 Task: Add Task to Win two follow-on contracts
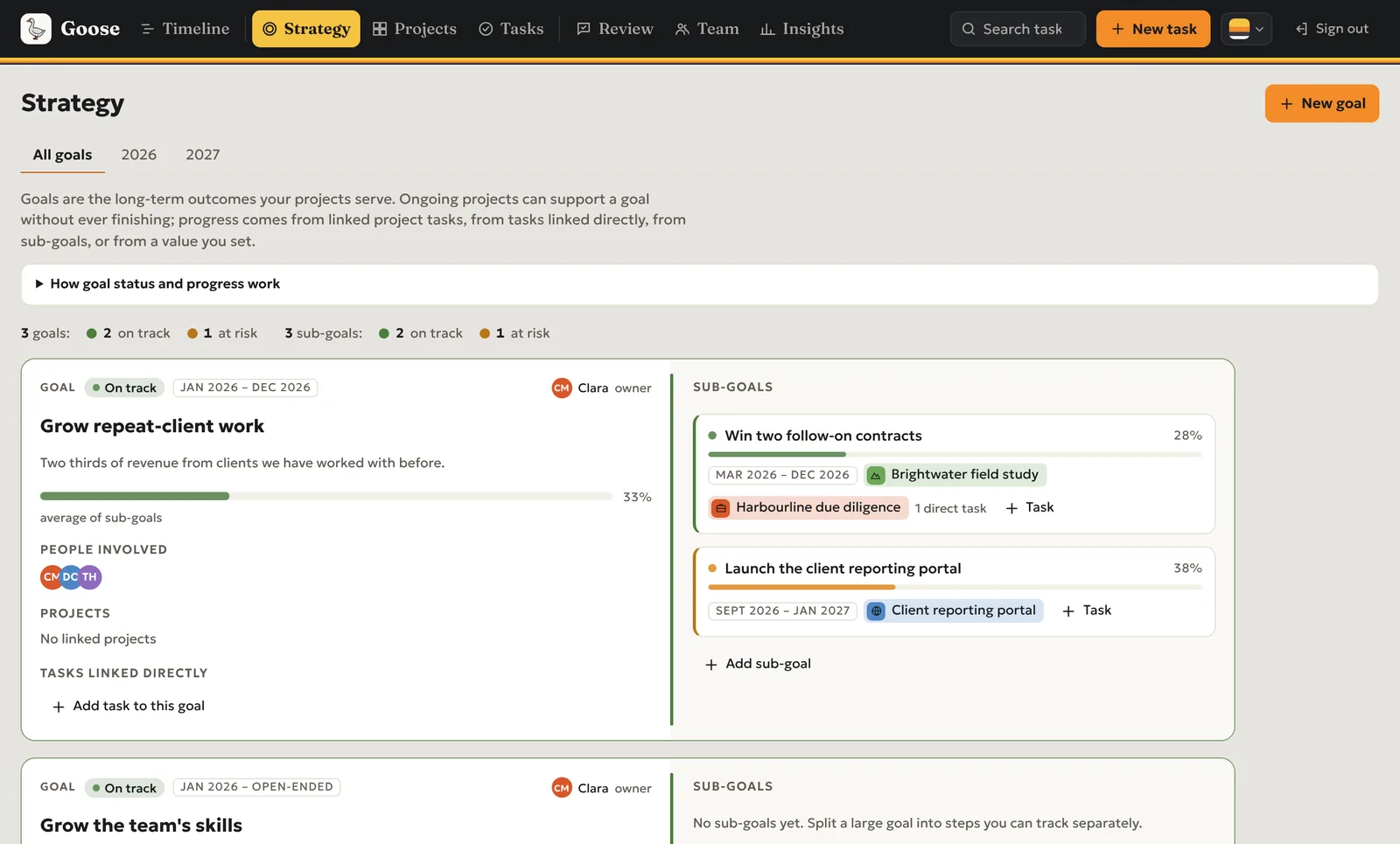pyautogui.click(x=1030, y=508)
